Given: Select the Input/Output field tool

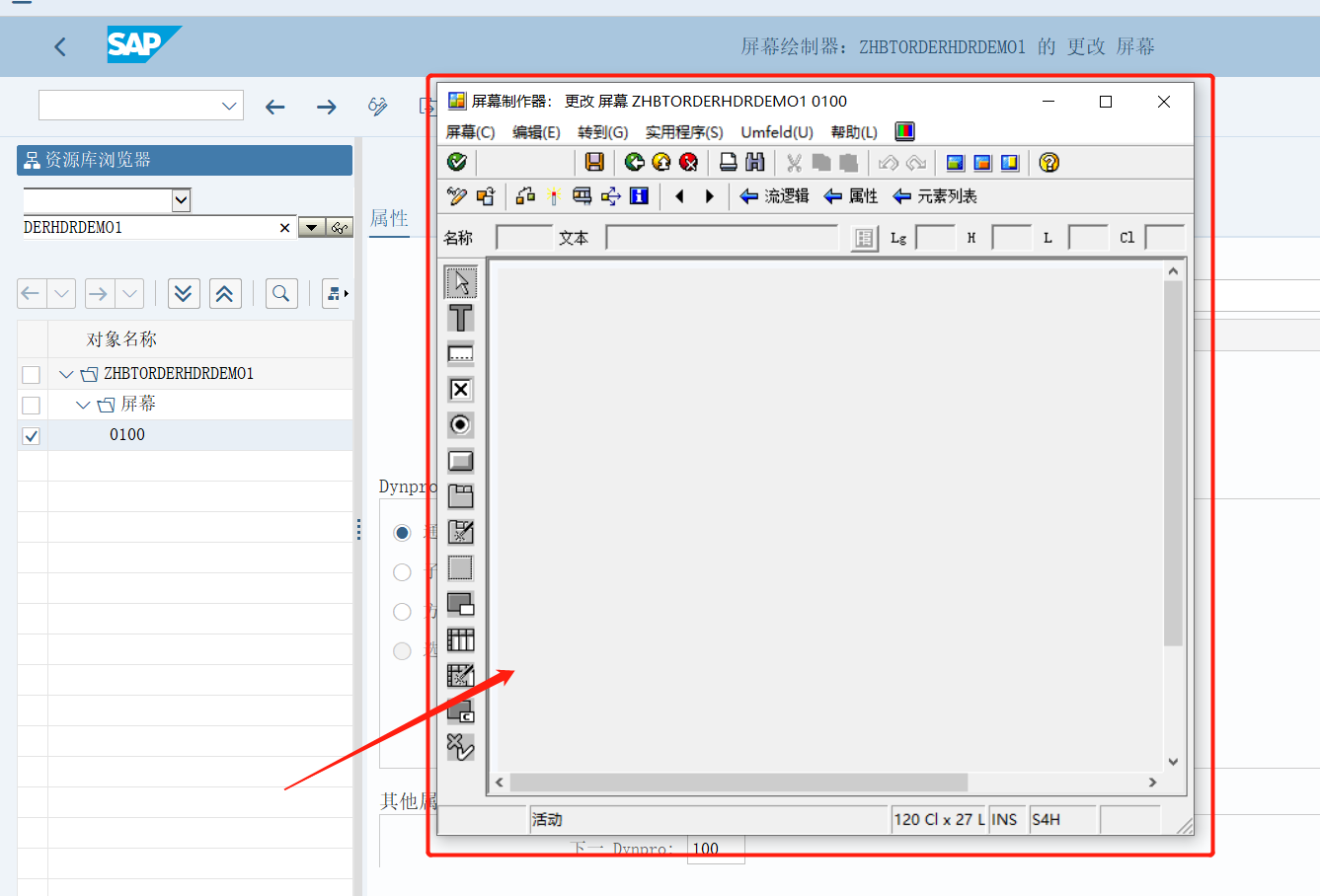Looking at the screenshot, I should tap(460, 353).
